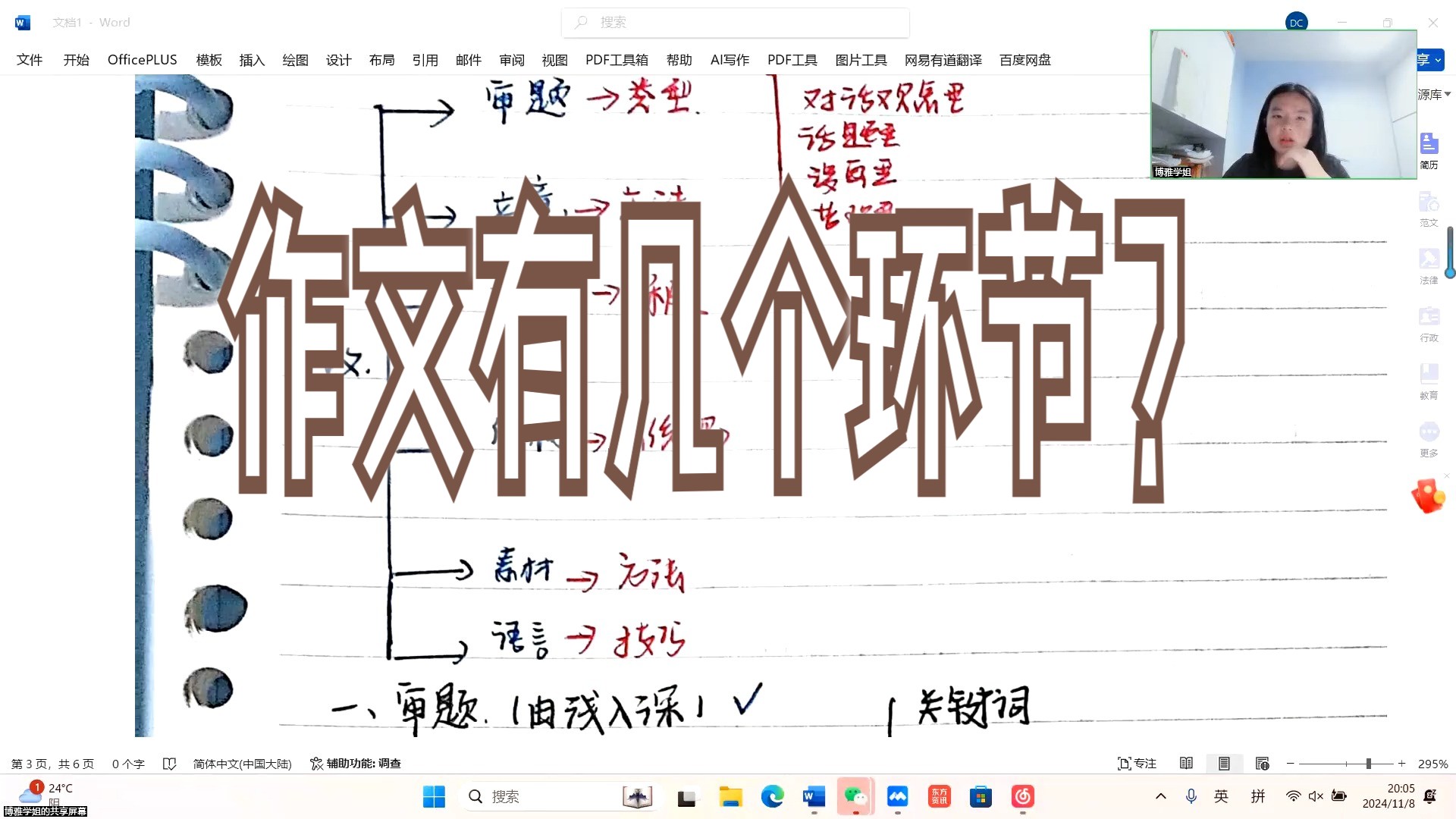Click the taskbar 搜索 search box

tap(560, 796)
